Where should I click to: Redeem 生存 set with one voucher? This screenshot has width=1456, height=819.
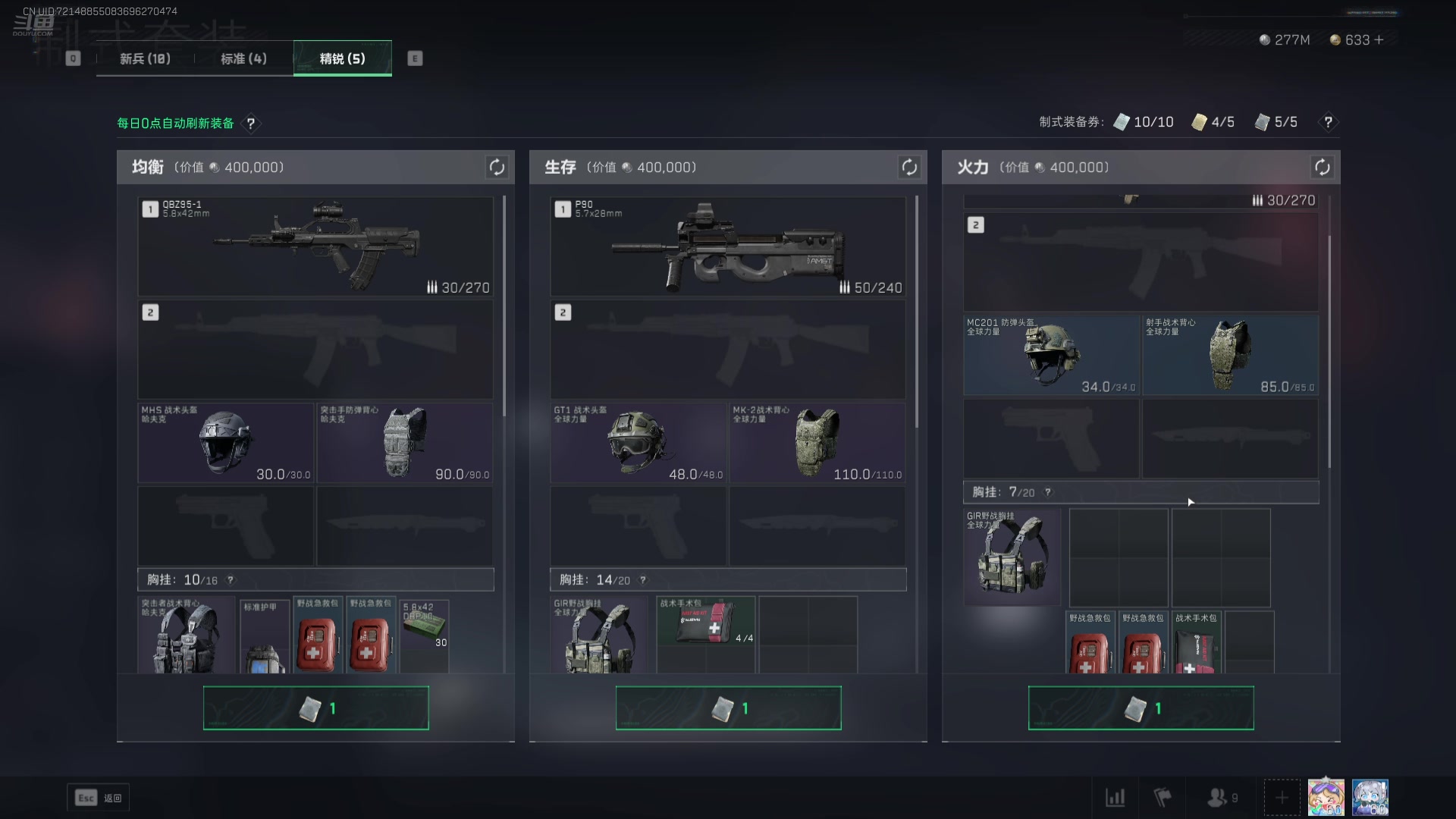point(729,708)
